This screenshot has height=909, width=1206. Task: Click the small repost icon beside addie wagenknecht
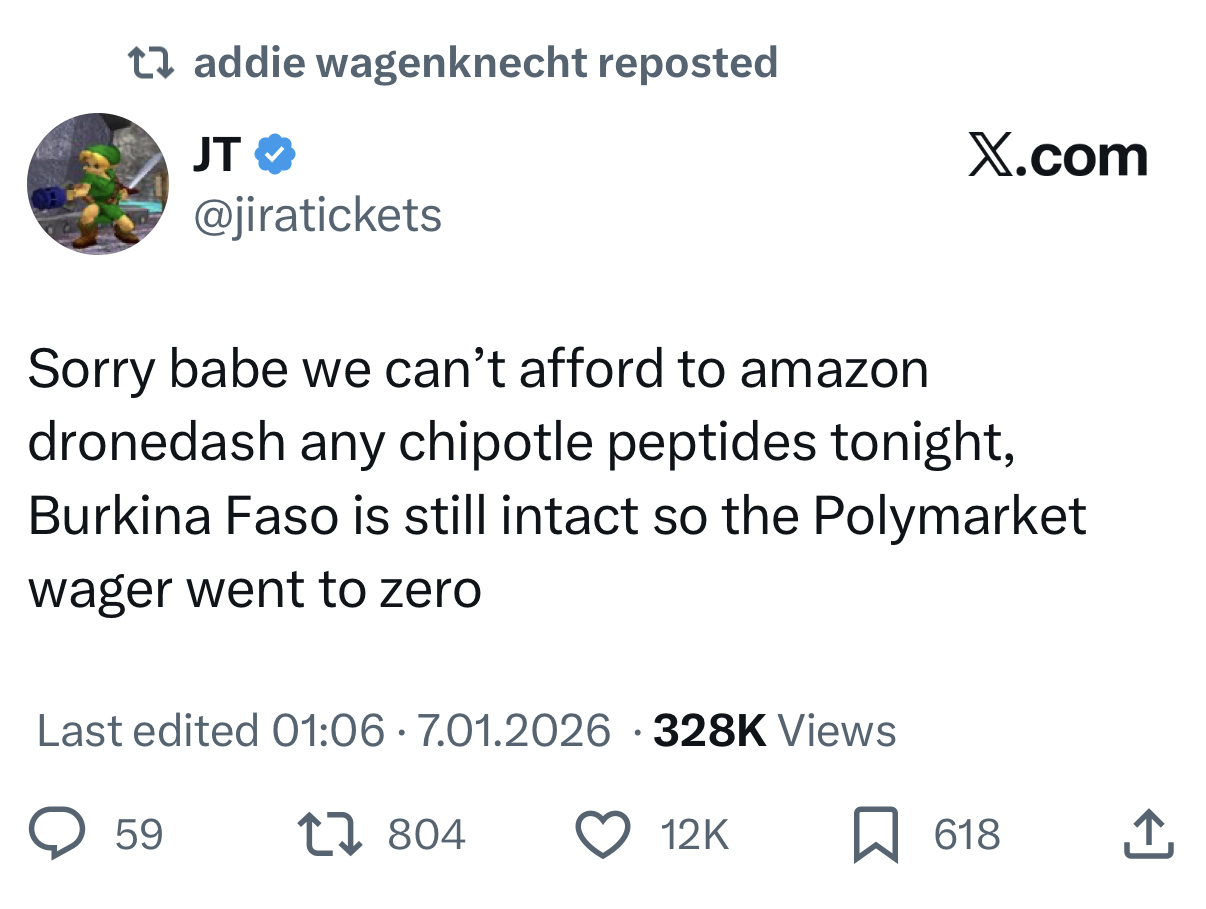(x=152, y=63)
